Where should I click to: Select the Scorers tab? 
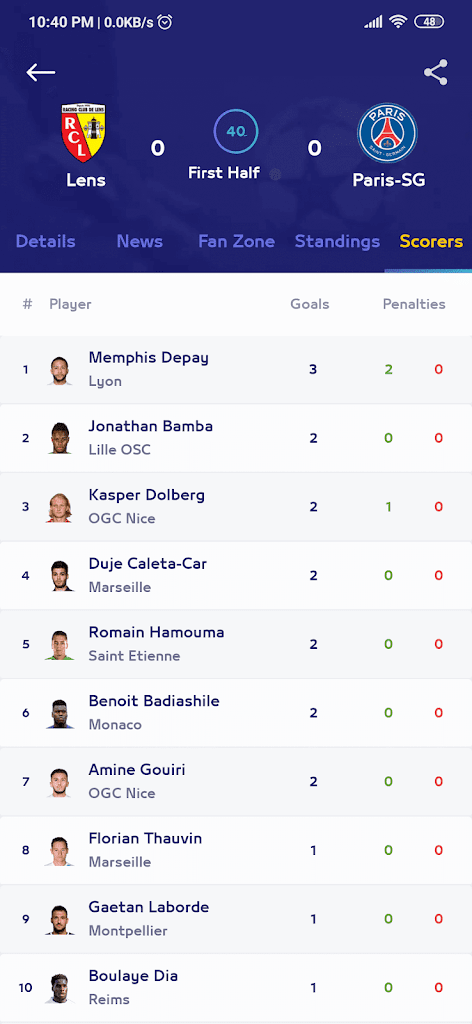click(x=432, y=242)
